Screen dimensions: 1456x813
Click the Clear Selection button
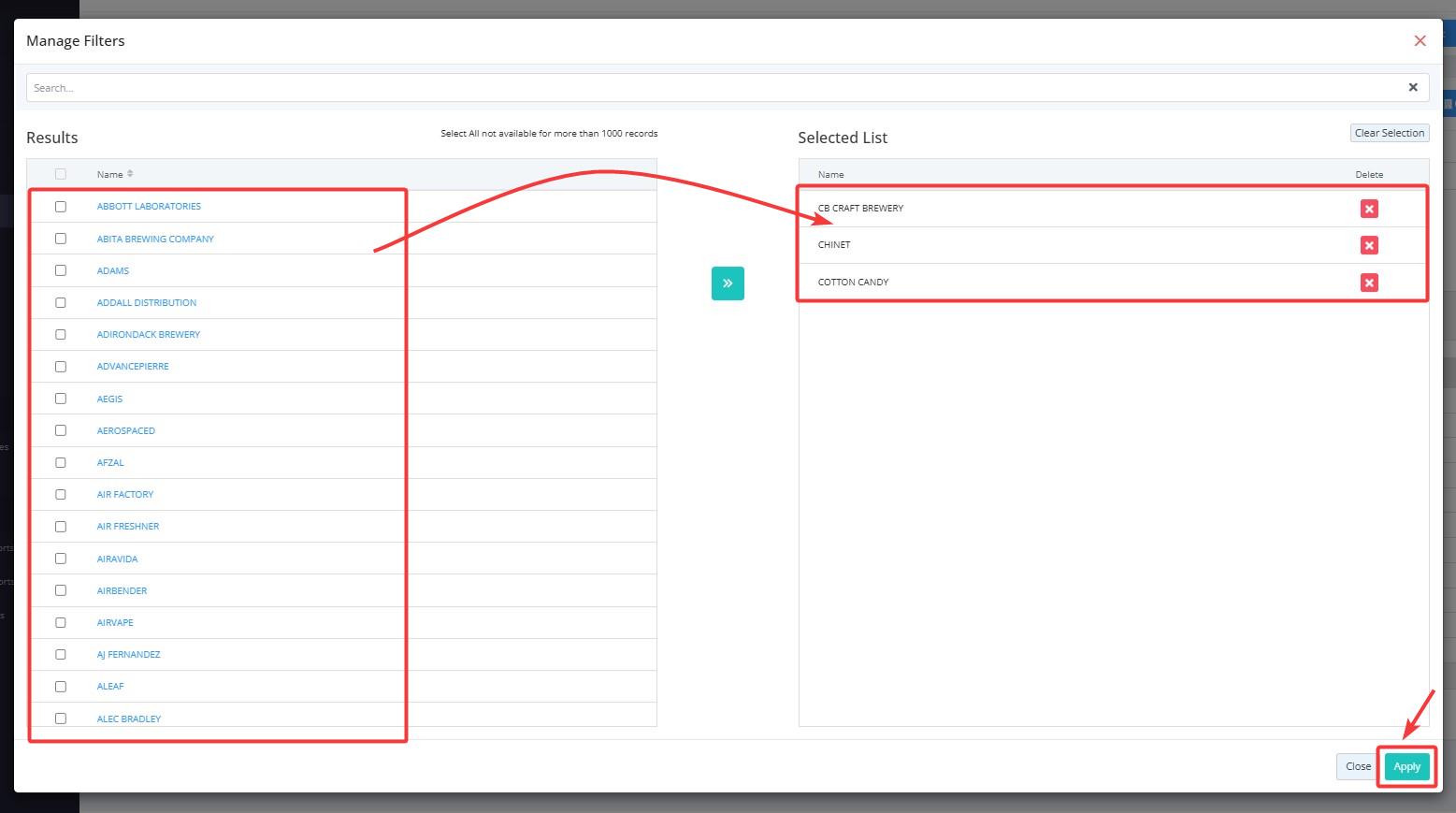[1390, 133]
